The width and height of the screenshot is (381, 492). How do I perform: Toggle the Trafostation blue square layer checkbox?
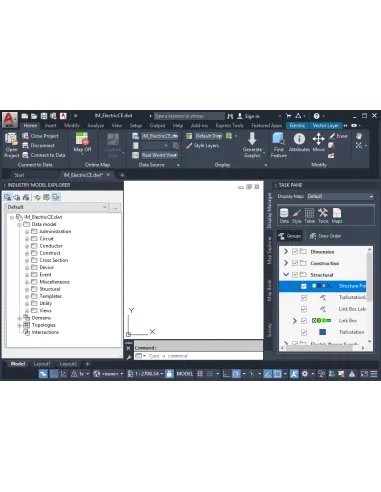click(x=304, y=332)
